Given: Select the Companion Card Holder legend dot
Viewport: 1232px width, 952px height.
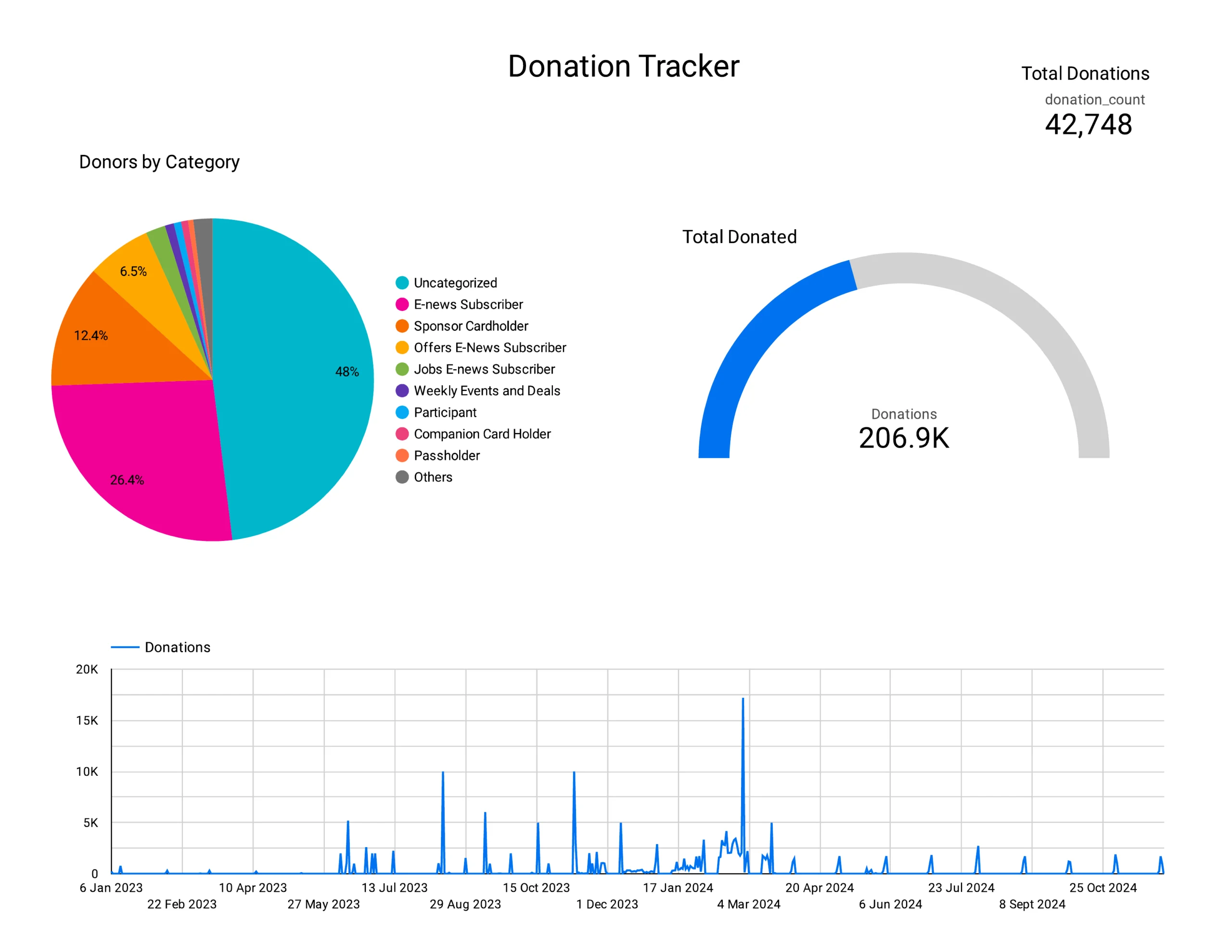Looking at the screenshot, I should coord(403,434).
